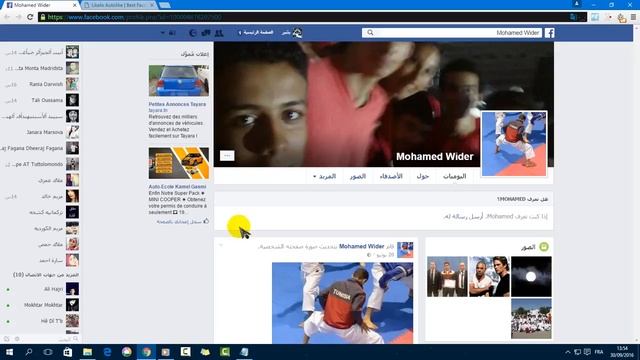The height and width of the screenshot is (360, 640).
Task: Open post options chevron
Action: [x=221, y=245]
